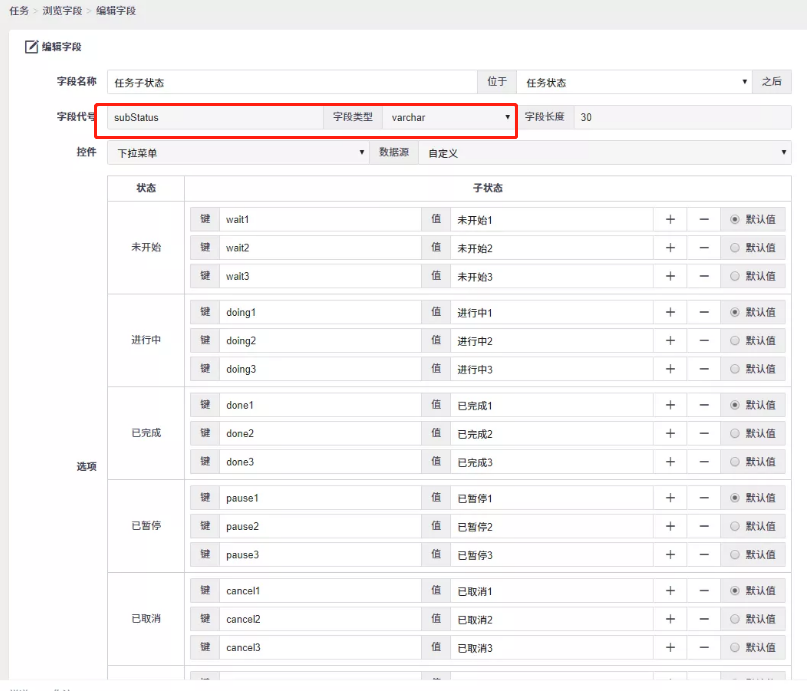Go to 任务 in the breadcrumb
Screen dimensions: 809x693
pos(18,10)
